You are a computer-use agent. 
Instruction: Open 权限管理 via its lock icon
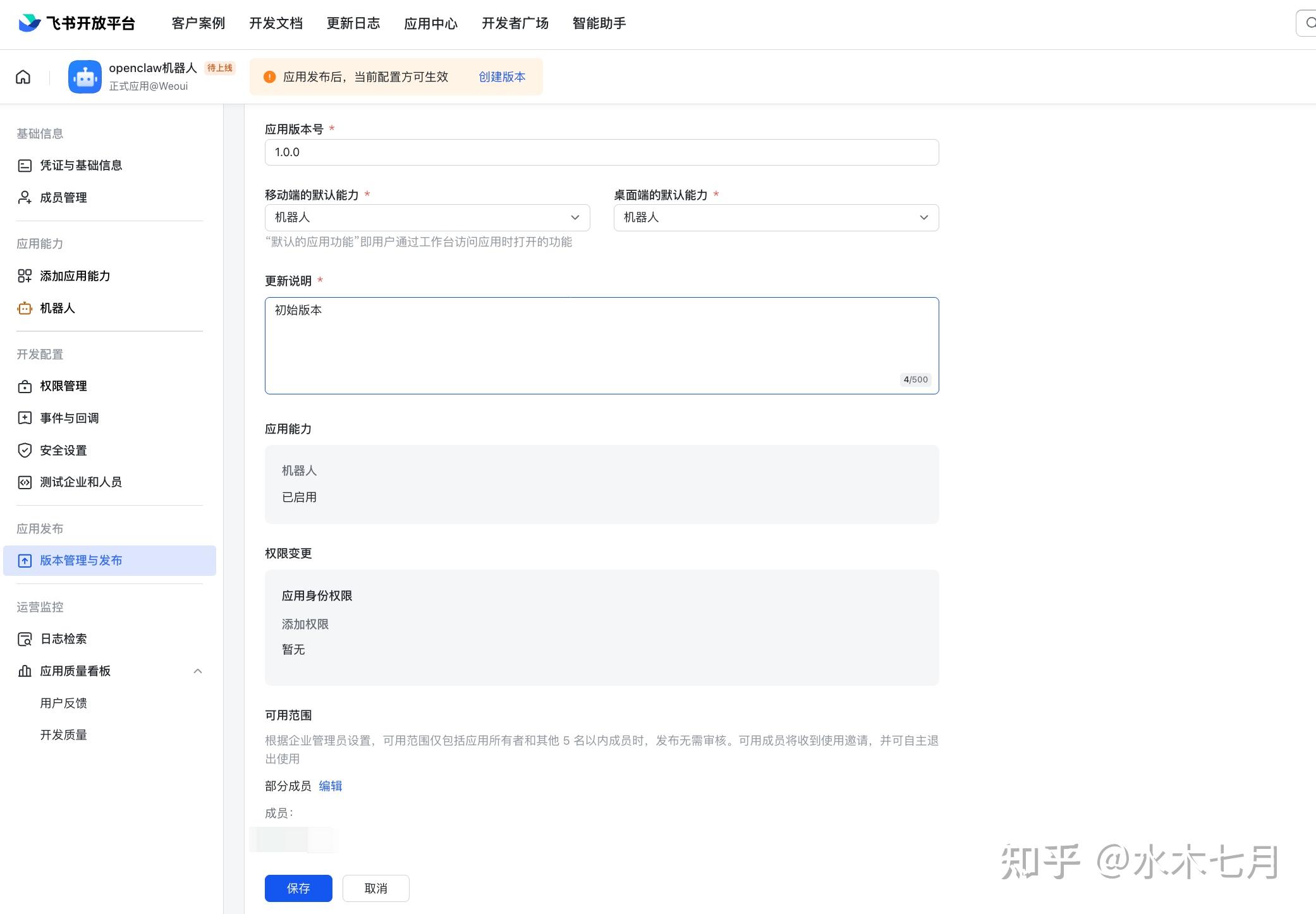(25, 386)
